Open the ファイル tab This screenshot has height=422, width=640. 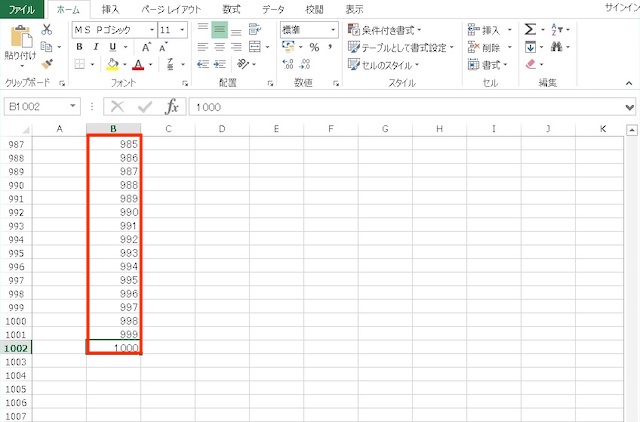pos(22,8)
